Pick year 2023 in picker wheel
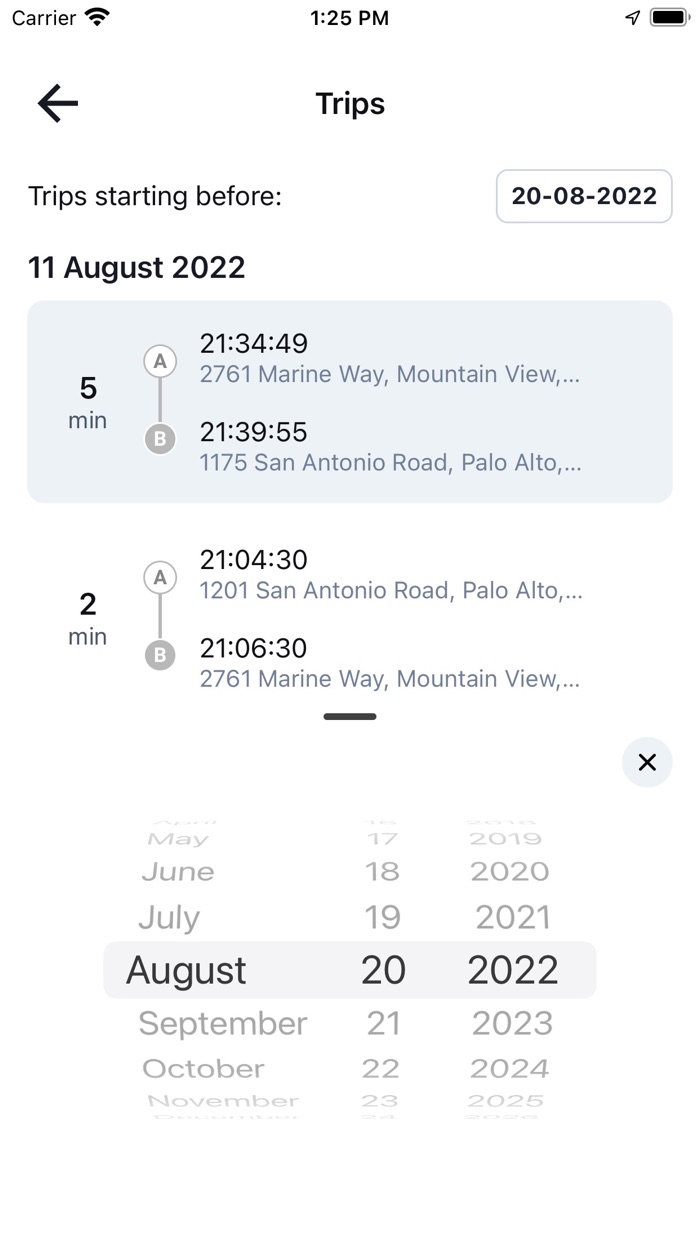The image size is (700, 1244). [x=512, y=1023]
